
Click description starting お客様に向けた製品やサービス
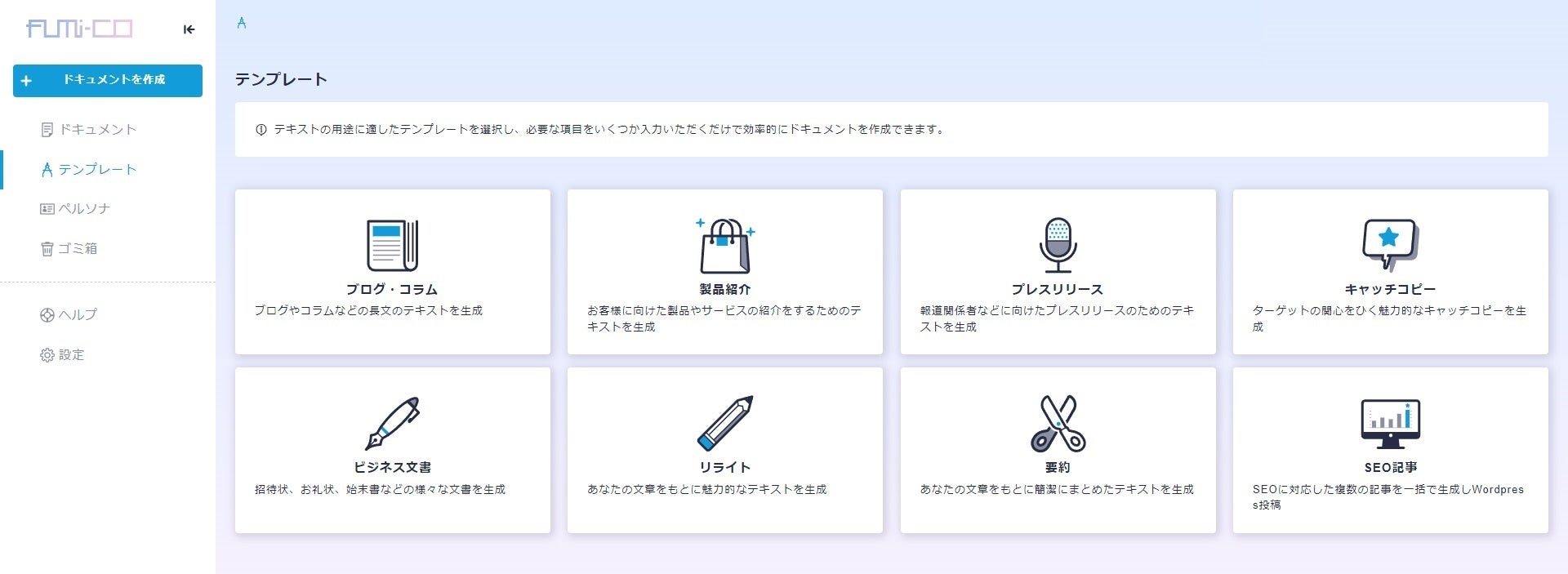click(724, 319)
